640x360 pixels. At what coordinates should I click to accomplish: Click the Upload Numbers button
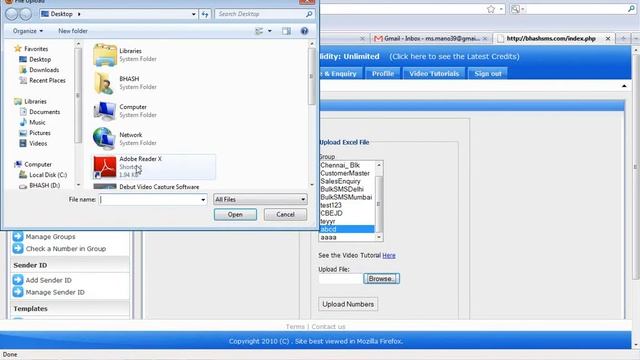click(x=348, y=304)
